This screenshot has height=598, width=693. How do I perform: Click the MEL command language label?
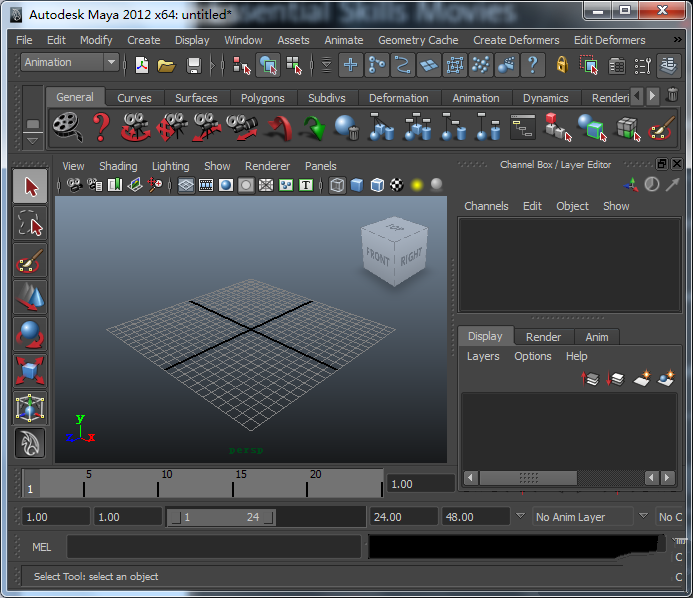(42, 547)
